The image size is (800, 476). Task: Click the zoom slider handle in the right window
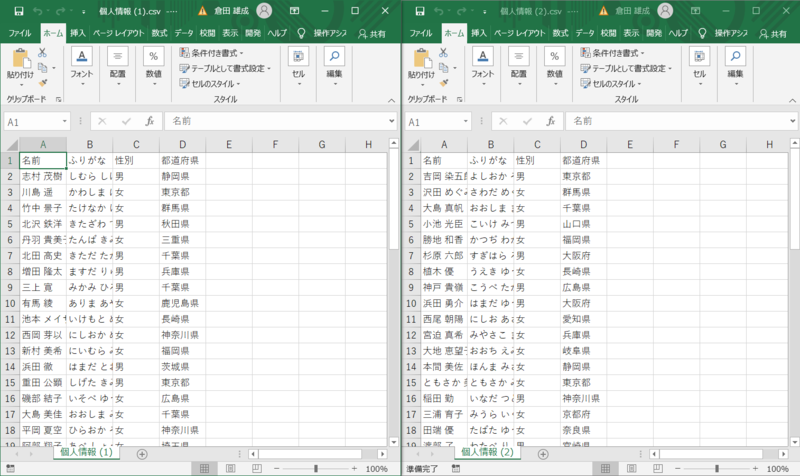[x=717, y=468]
